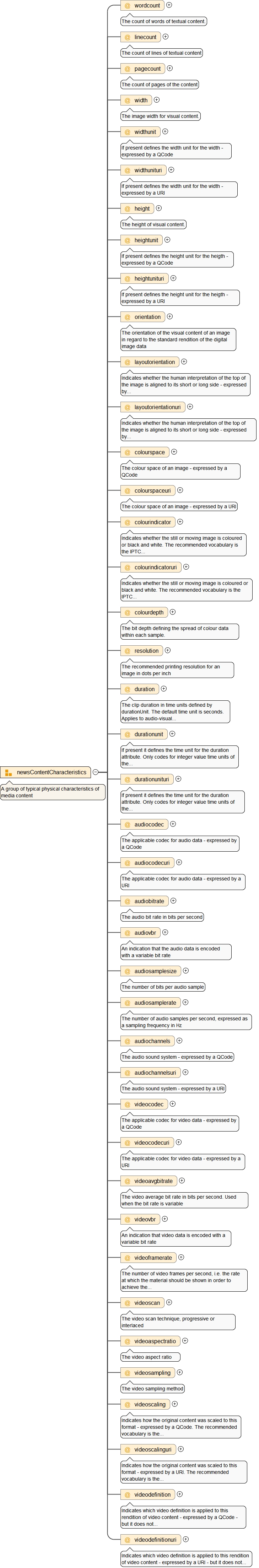
Task: Click the @ icon of audiocodec
Action: click(x=127, y=824)
